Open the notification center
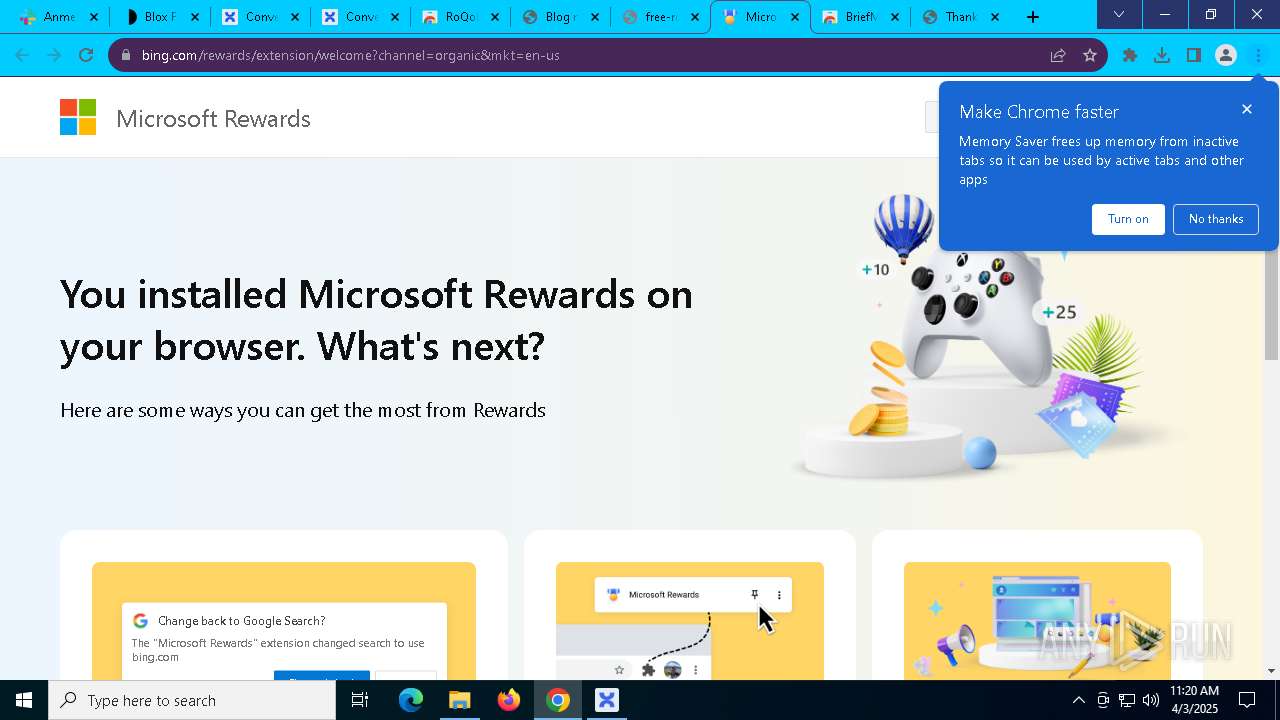 coord(1247,700)
